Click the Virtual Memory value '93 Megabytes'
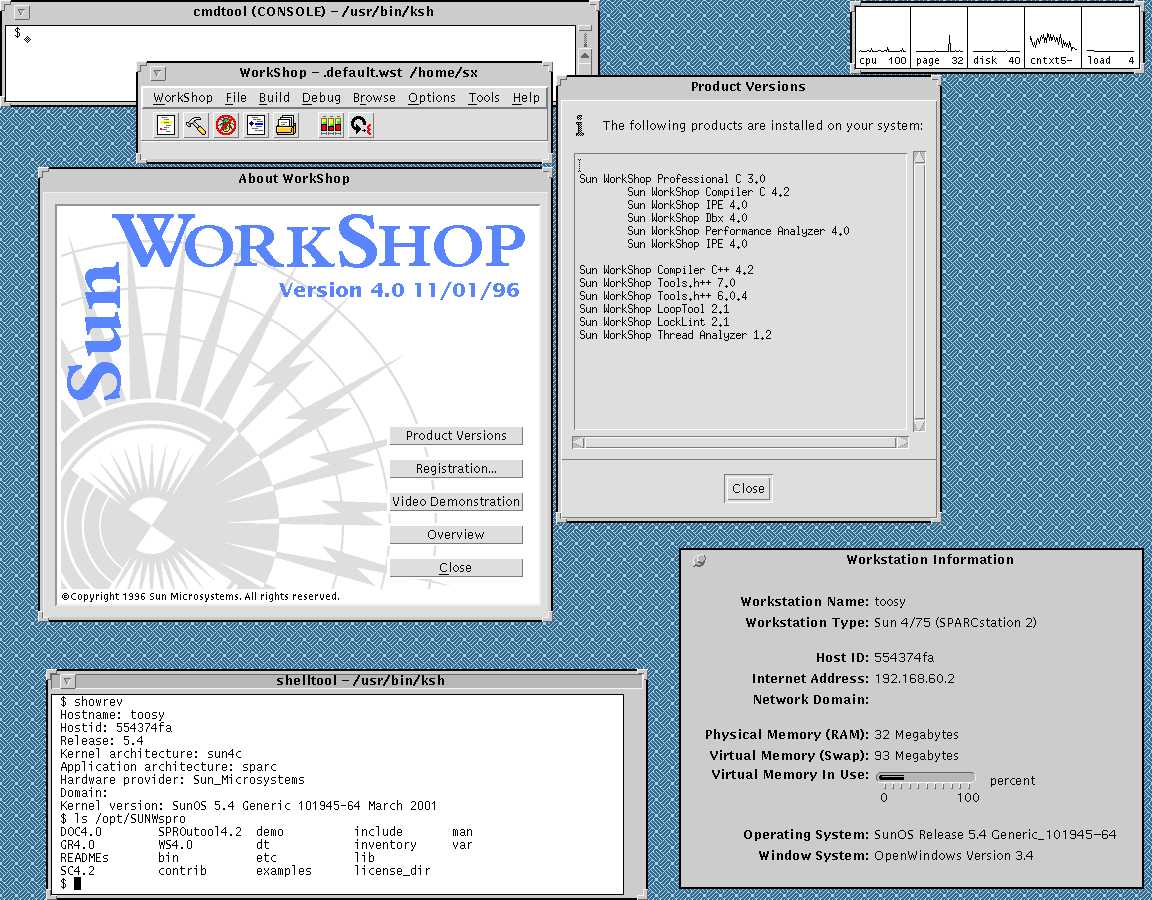Viewport: 1152px width, 900px height. [x=916, y=756]
